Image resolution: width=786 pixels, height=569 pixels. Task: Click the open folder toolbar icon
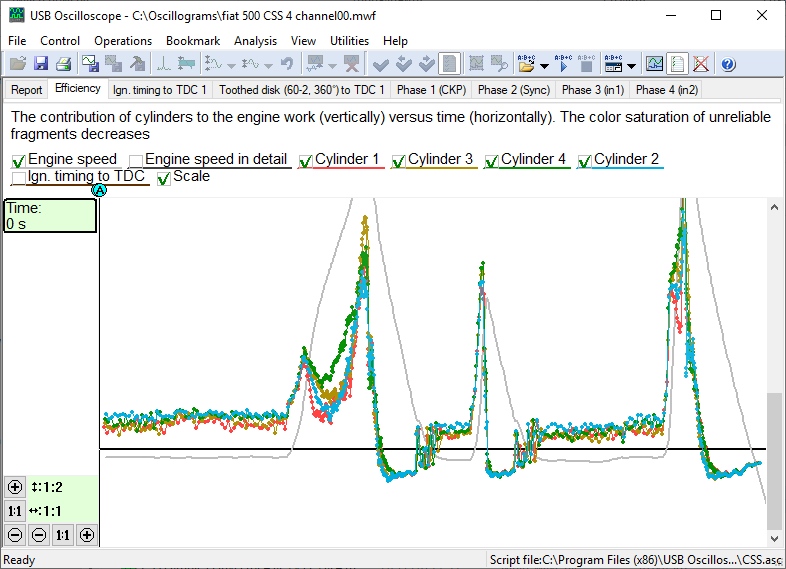(19, 64)
